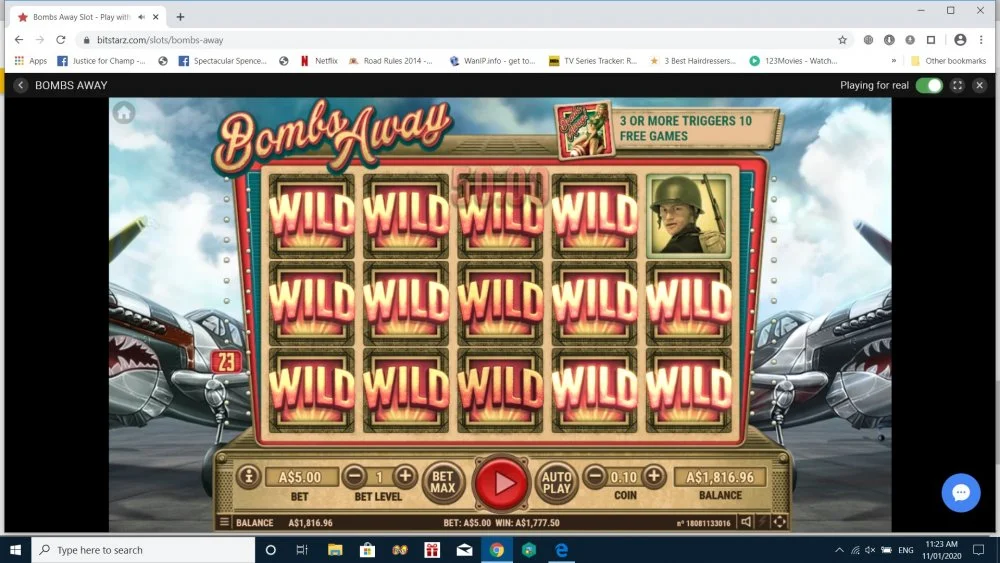Toggle the lightning quick-spin icon
The height and width of the screenshot is (563, 1000).
click(x=762, y=522)
